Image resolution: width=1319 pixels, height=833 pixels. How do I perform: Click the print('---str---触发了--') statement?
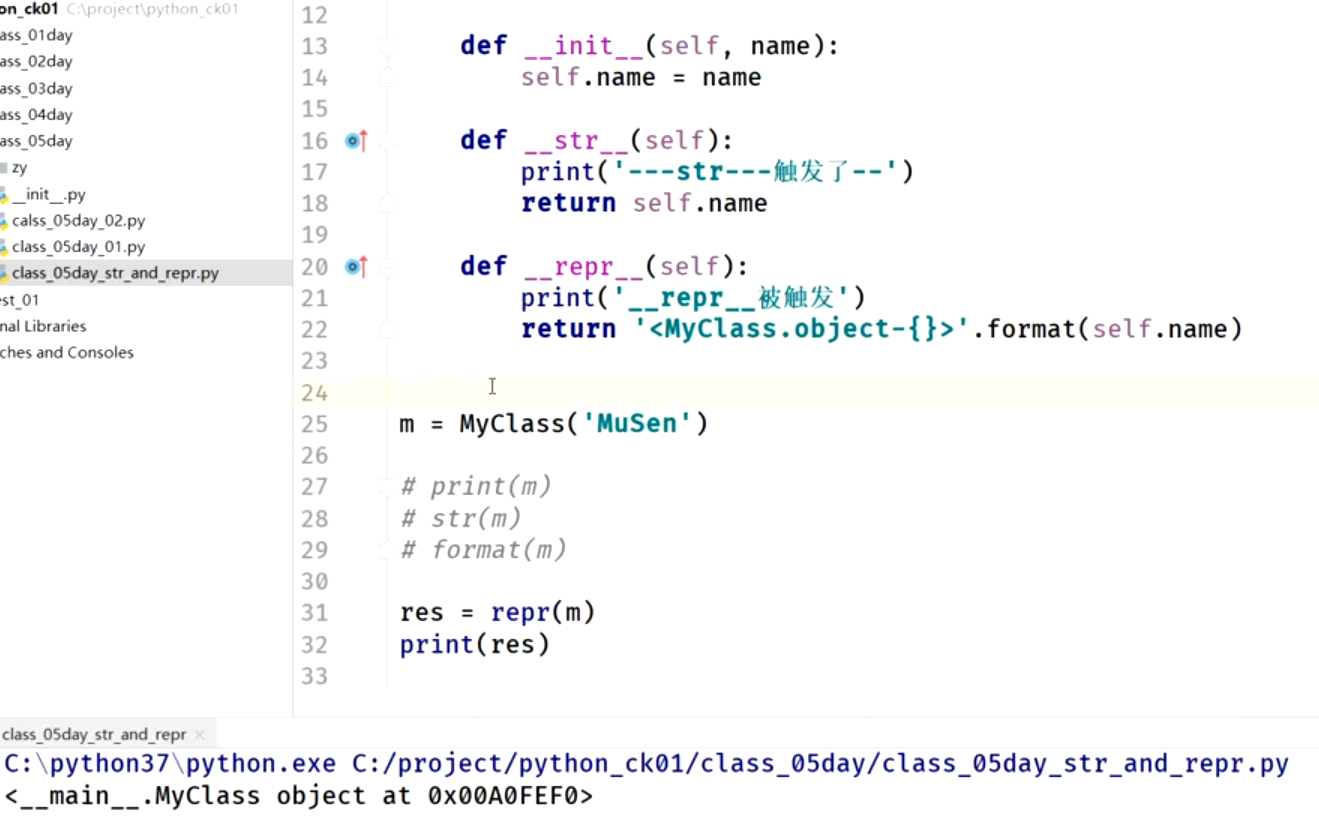(717, 172)
